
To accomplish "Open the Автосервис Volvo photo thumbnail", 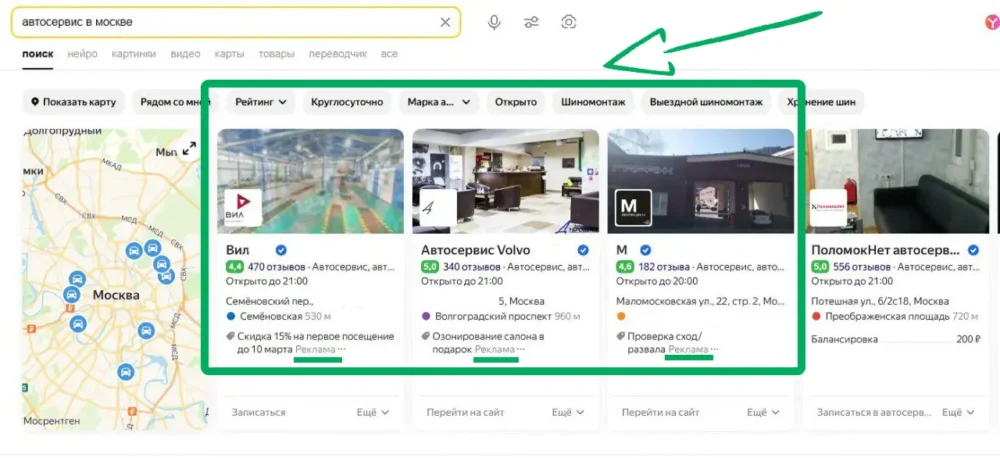I will (506, 181).
